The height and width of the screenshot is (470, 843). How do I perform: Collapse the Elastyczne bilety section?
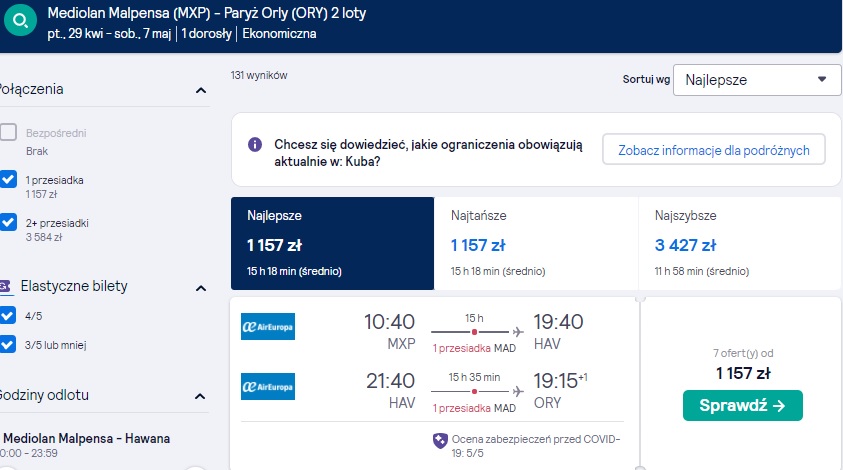coord(201,288)
